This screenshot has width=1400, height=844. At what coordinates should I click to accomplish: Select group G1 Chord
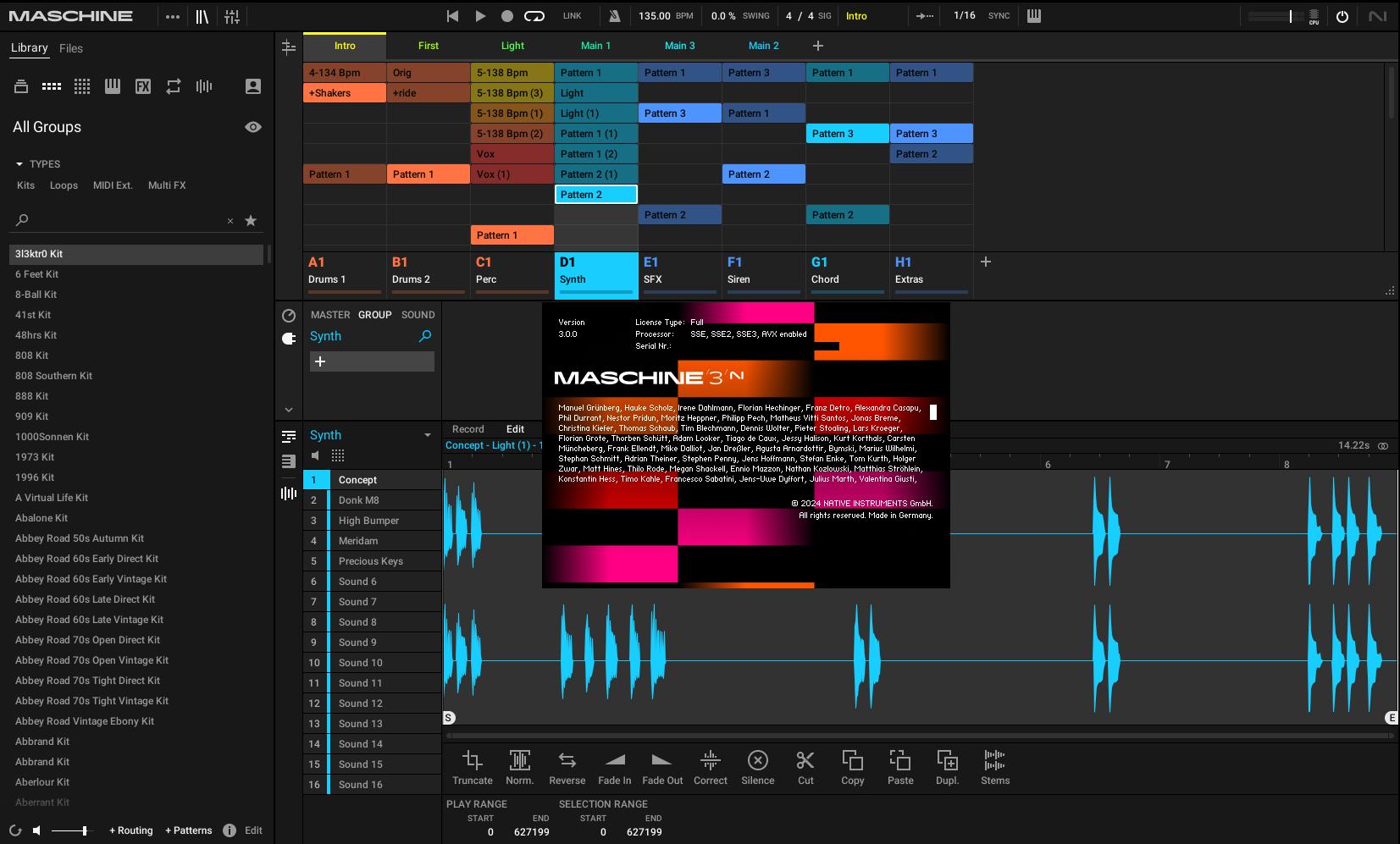pos(848,275)
